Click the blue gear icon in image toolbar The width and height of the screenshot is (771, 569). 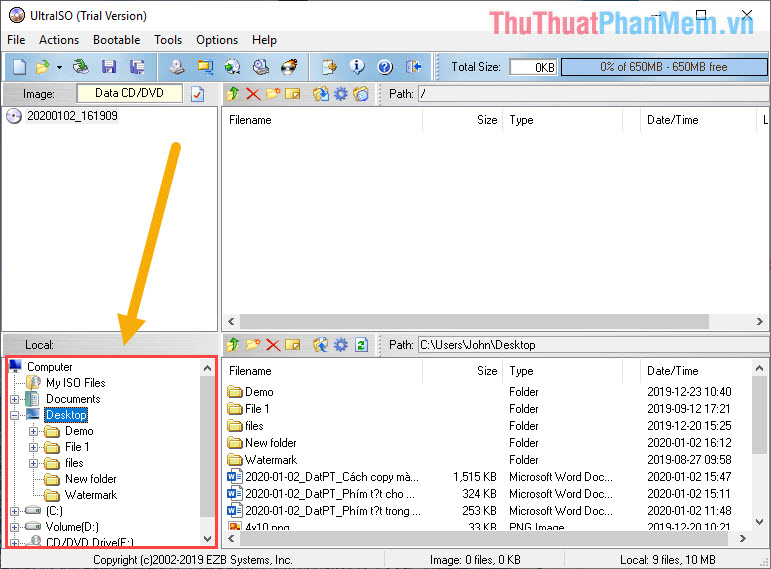[341, 93]
